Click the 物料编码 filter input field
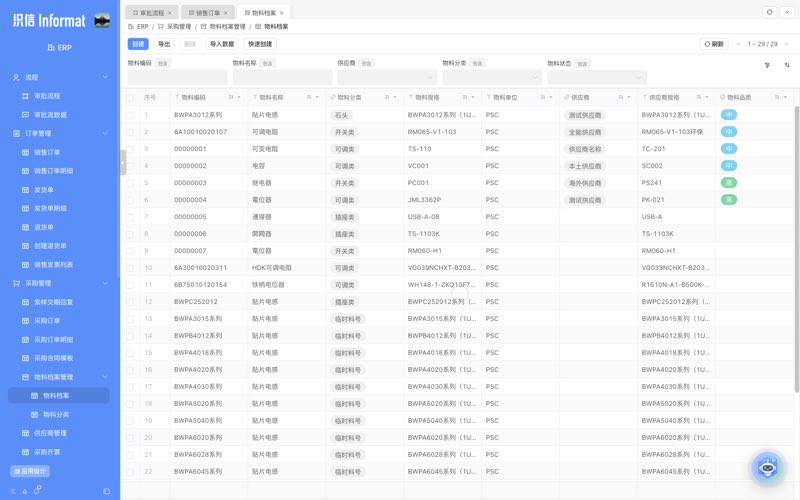 (177, 77)
